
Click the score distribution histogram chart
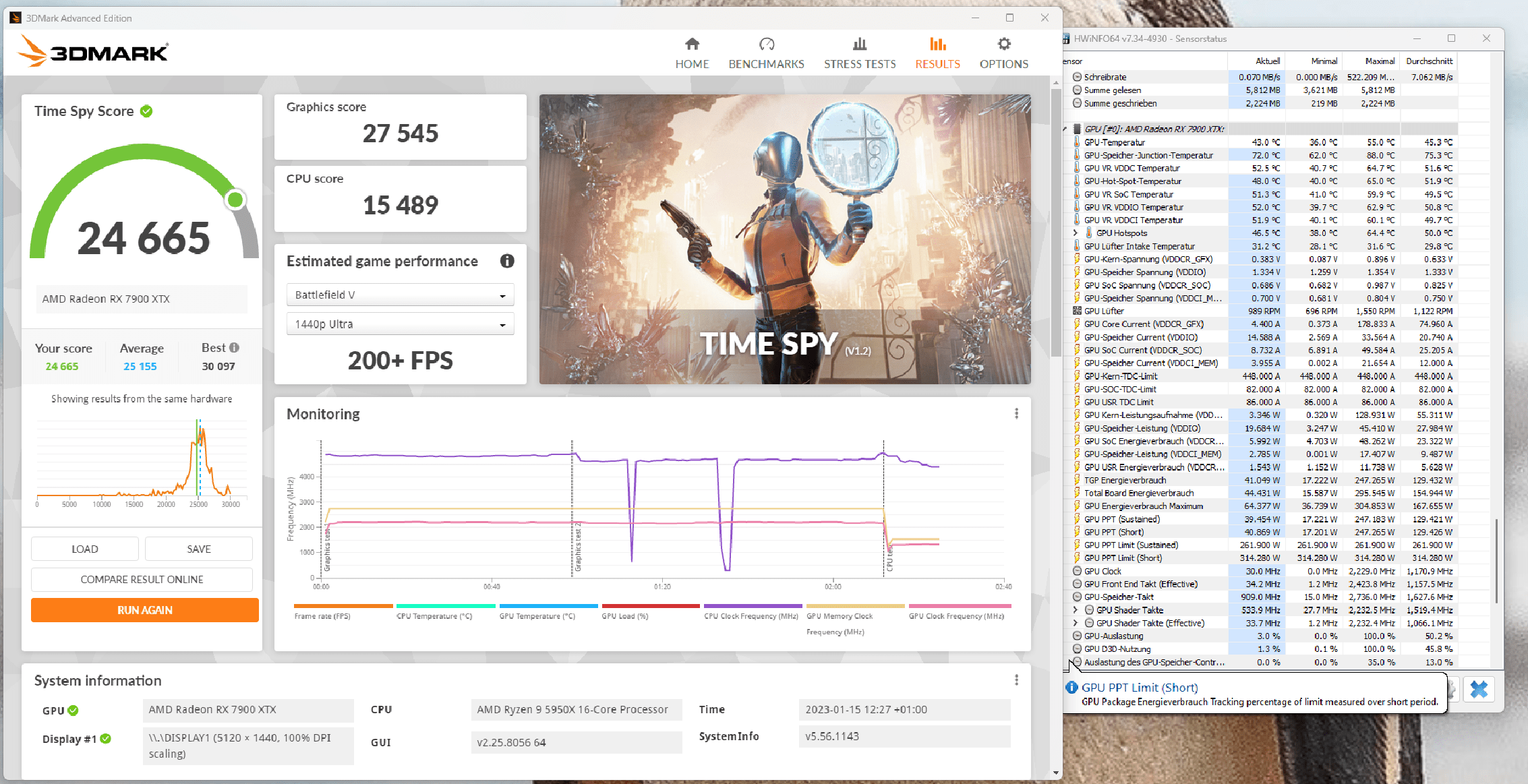(142, 464)
